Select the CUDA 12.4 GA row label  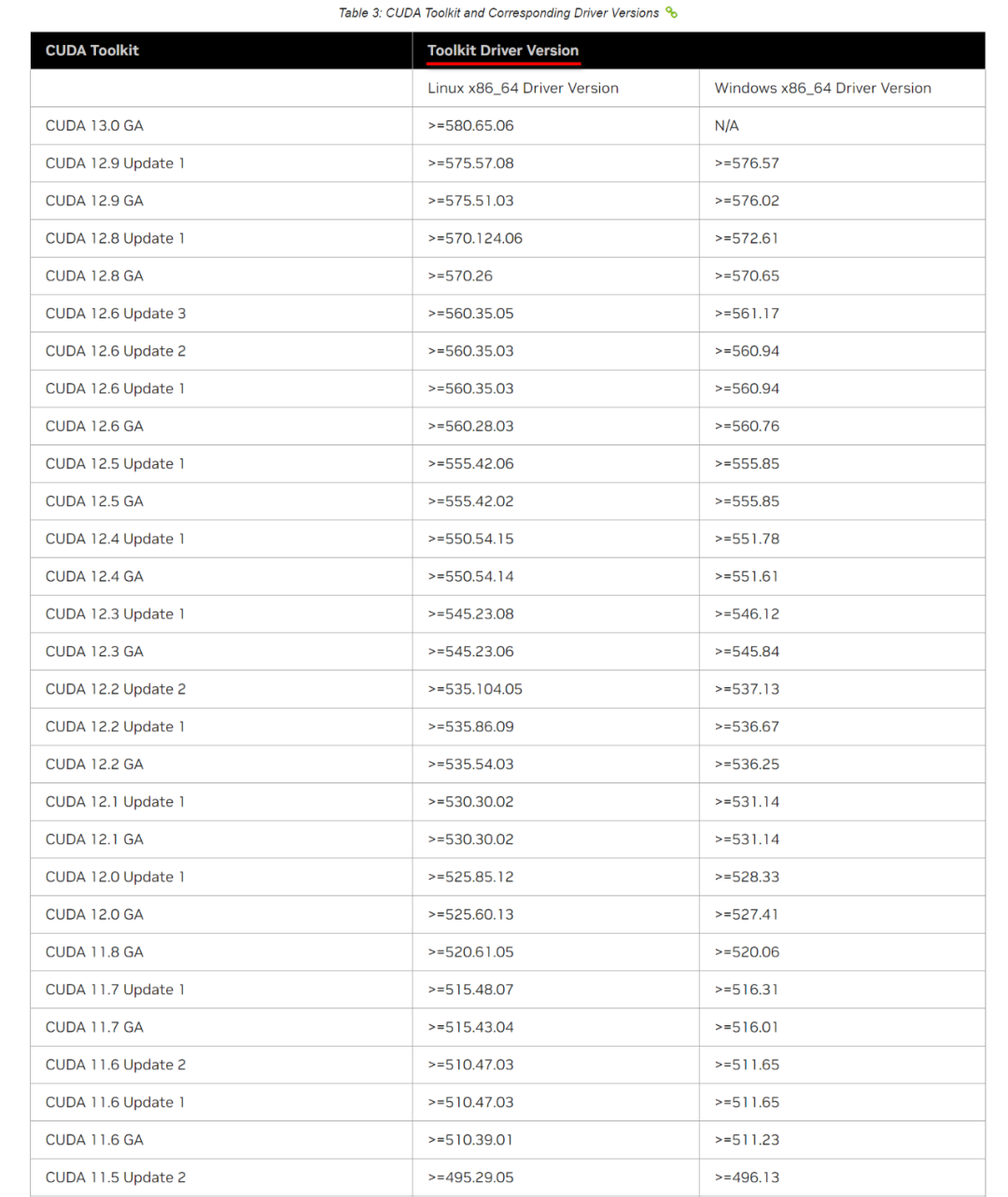[x=94, y=576]
